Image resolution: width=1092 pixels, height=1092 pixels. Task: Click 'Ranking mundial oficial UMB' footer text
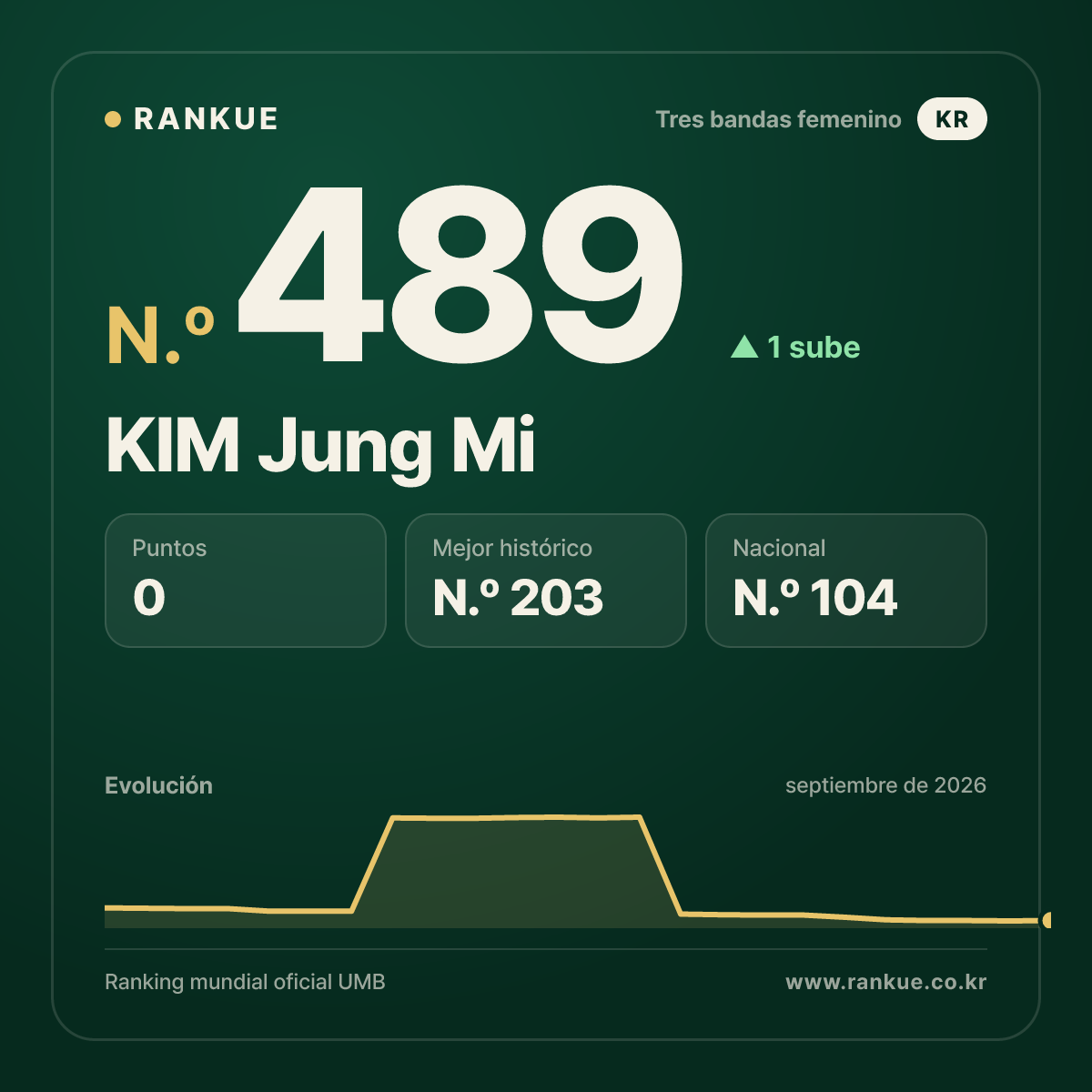pyautogui.click(x=245, y=982)
